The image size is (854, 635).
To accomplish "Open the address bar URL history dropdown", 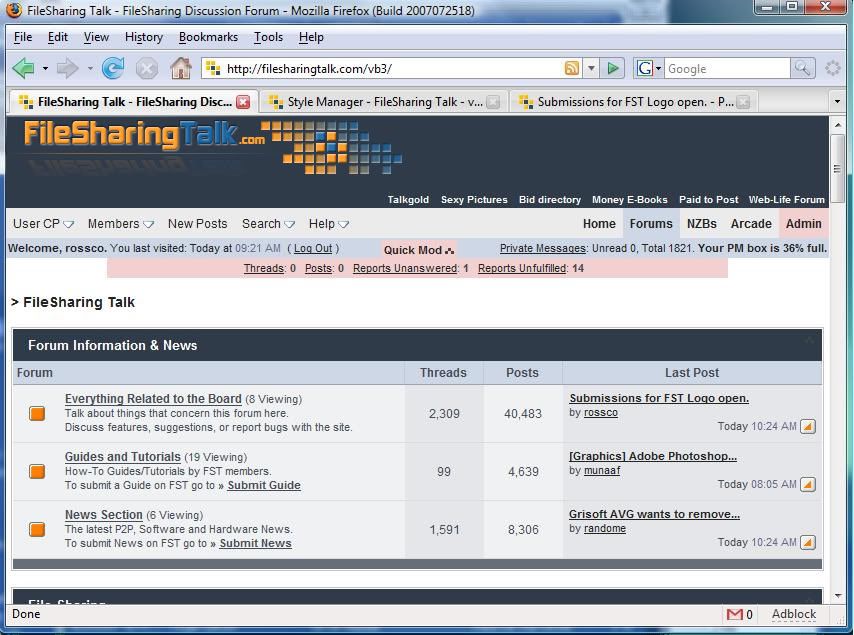I will tap(591, 69).
